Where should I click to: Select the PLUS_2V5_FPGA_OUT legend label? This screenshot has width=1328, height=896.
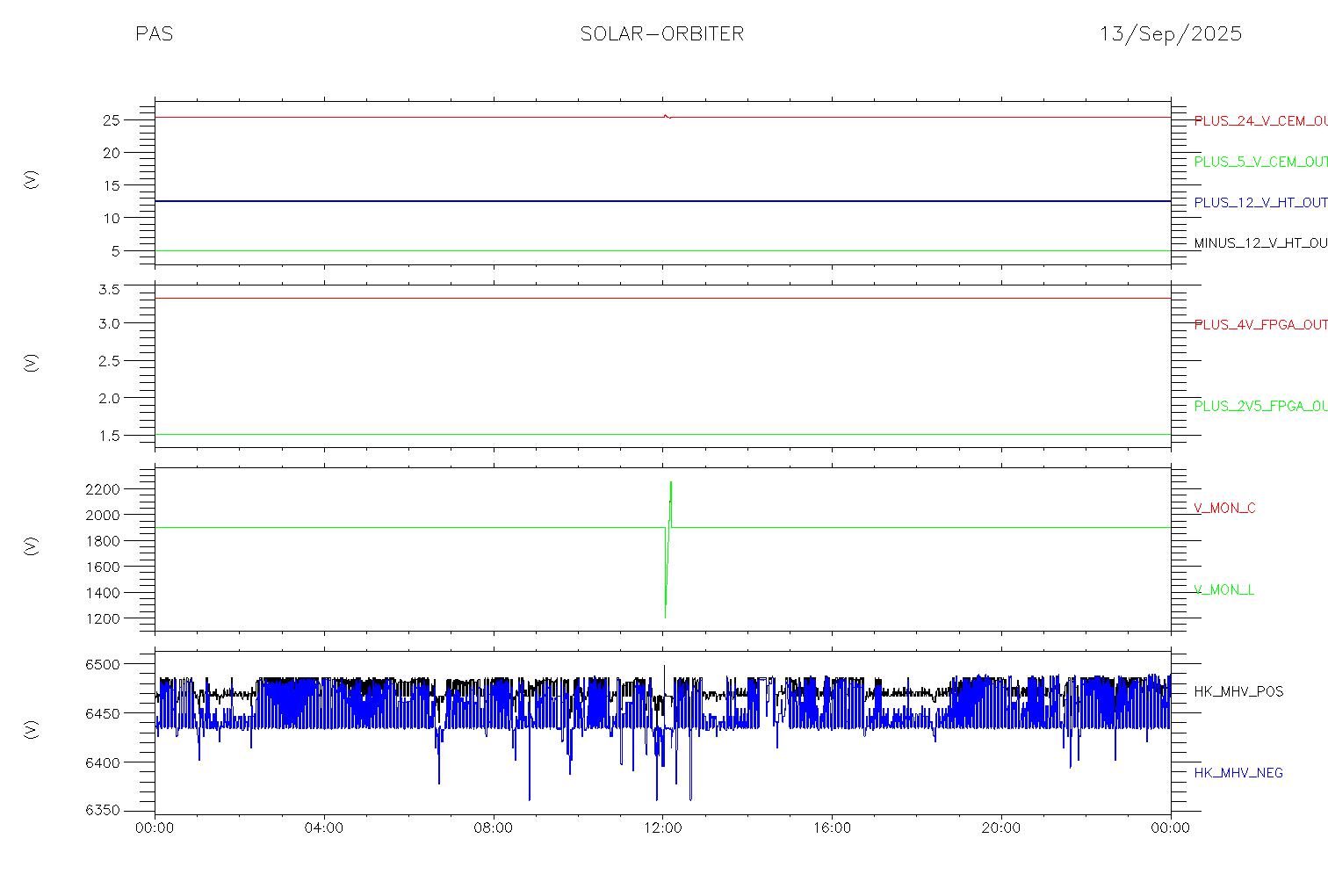(x=1260, y=406)
